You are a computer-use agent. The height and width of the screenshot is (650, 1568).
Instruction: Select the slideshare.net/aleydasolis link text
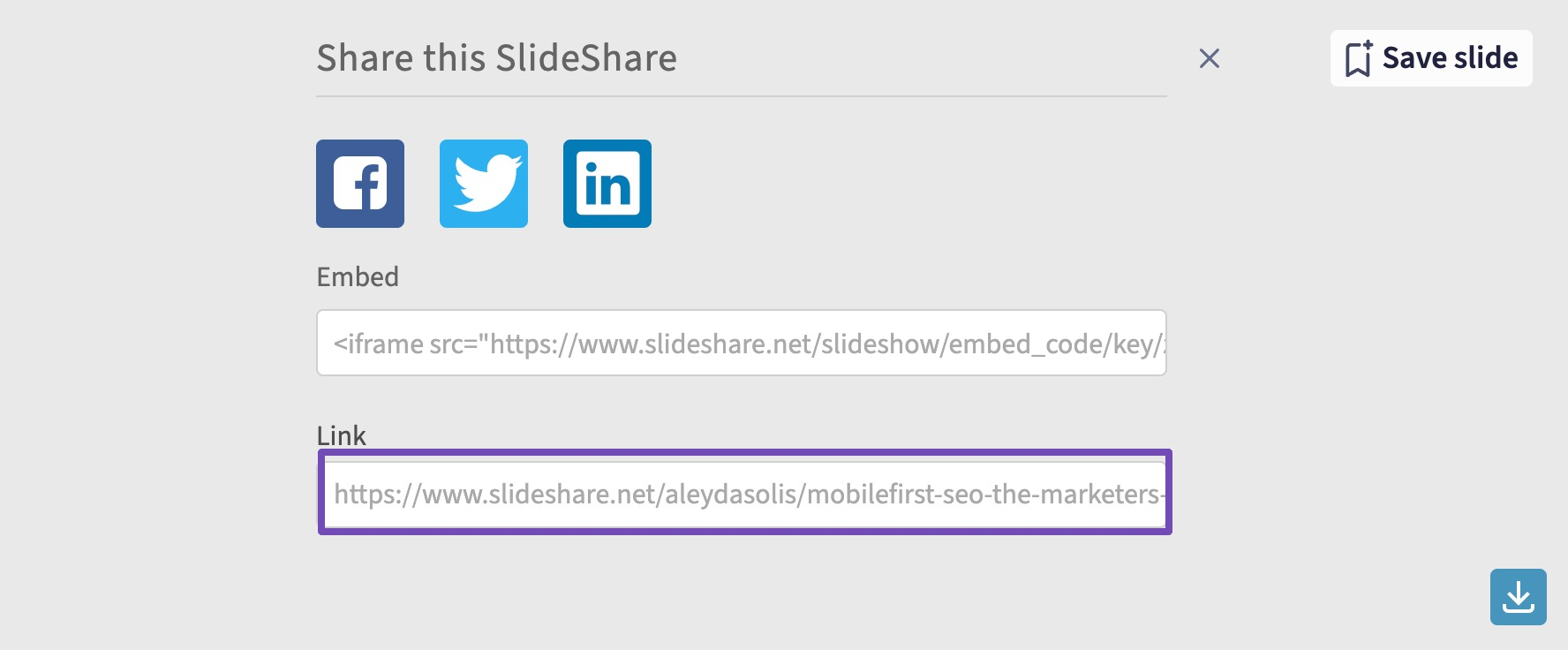[x=747, y=494]
